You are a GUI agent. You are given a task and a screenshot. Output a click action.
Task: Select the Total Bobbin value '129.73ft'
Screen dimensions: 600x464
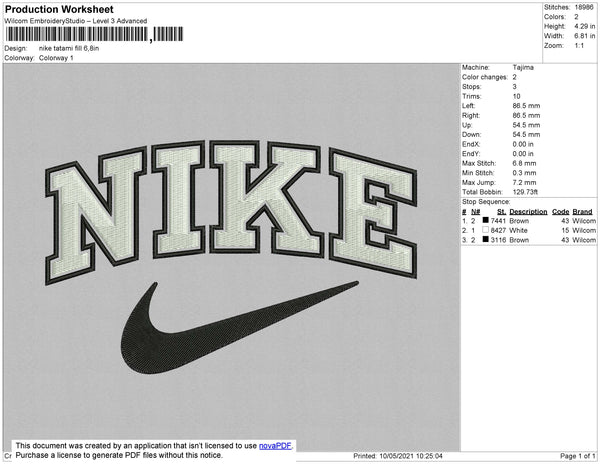[525, 192]
